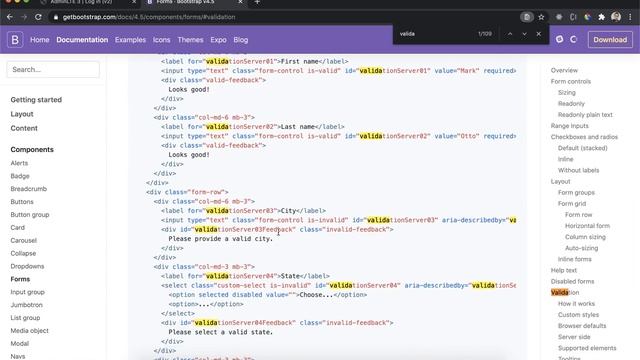Open Jumbotron component page
The image size is (640, 360).
click(x=27, y=305)
